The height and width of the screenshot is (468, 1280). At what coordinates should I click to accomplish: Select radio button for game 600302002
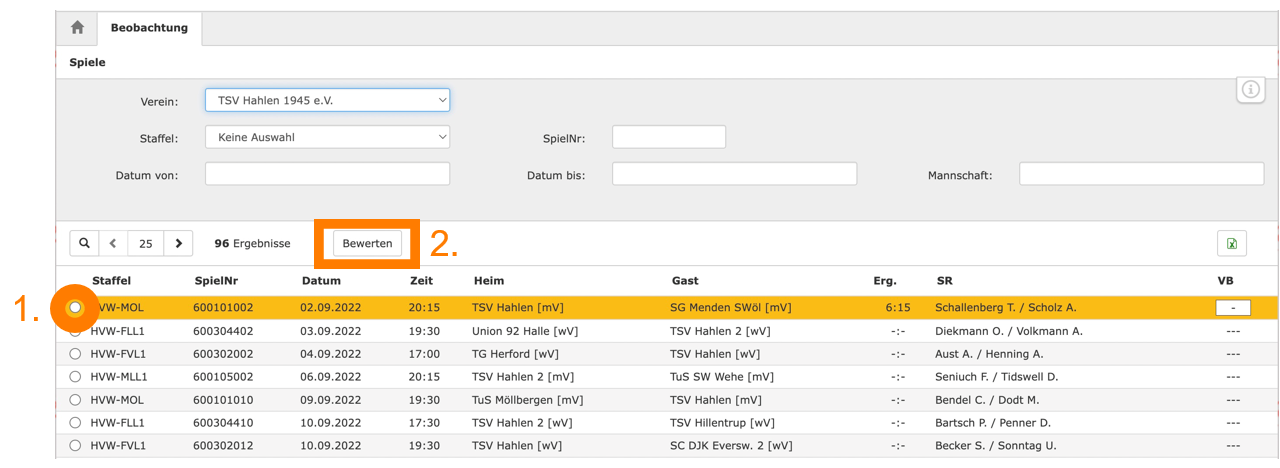click(75, 354)
